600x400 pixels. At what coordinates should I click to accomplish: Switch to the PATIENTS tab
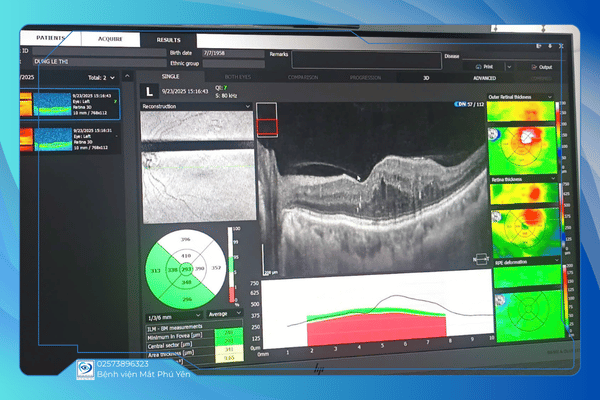(x=54, y=38)
